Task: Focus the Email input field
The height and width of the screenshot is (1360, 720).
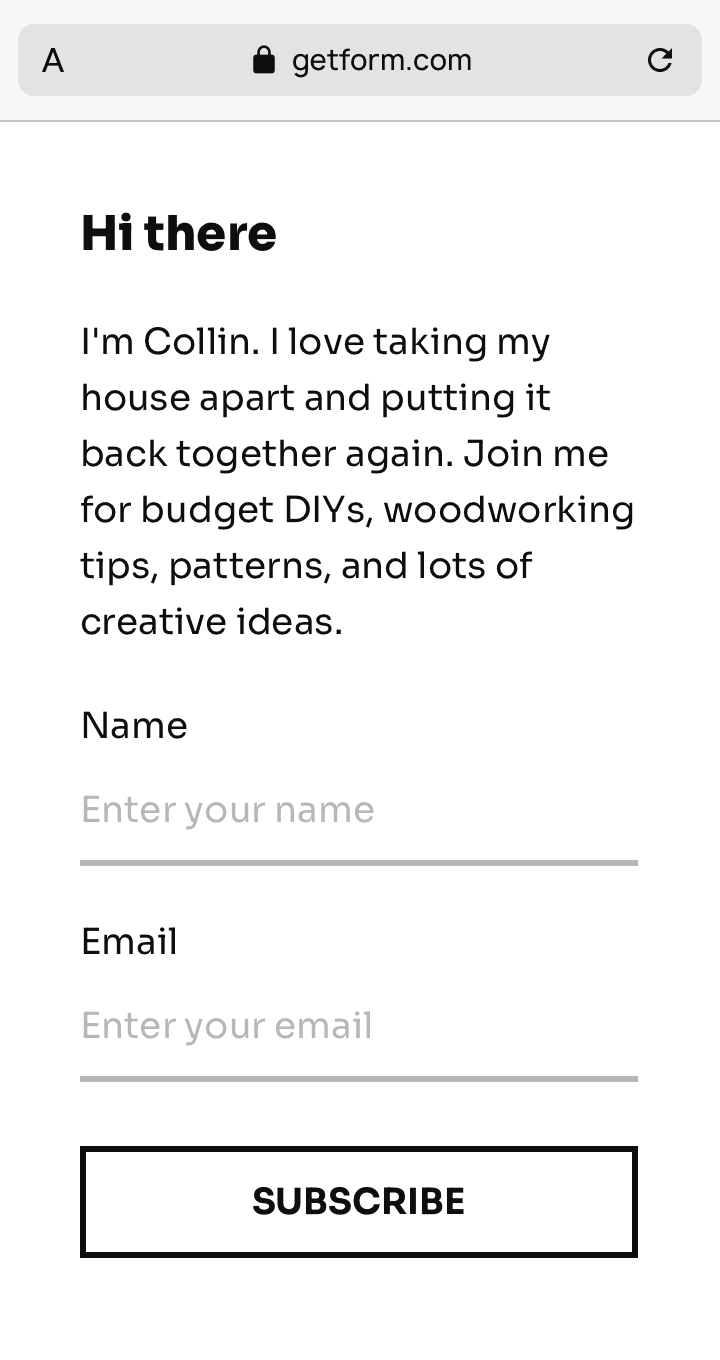Action: (x=358, y=1026)
